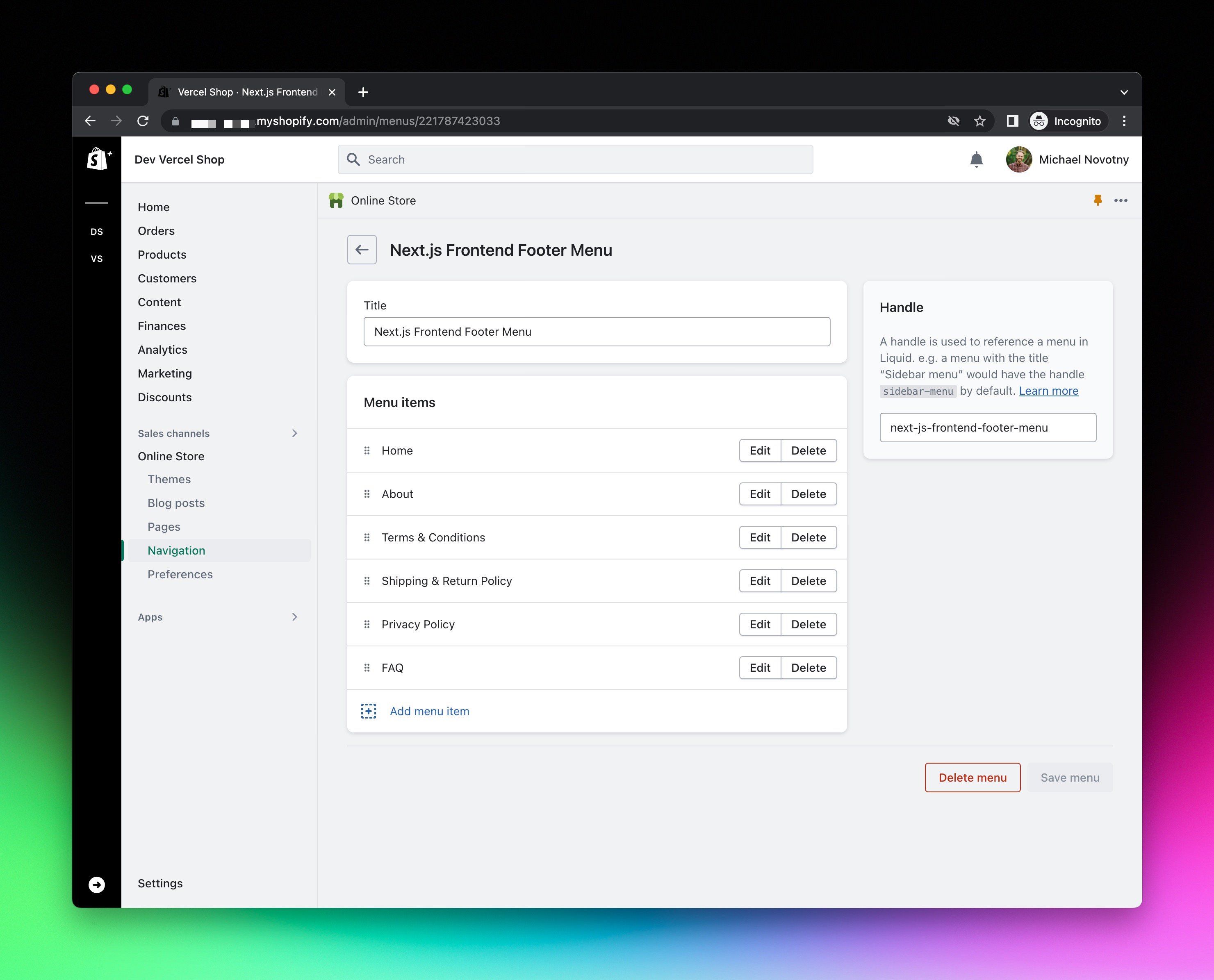Open Discounts in the sidebar
Viewport: 1214px width, 980px height.
(x=165, y=398)
